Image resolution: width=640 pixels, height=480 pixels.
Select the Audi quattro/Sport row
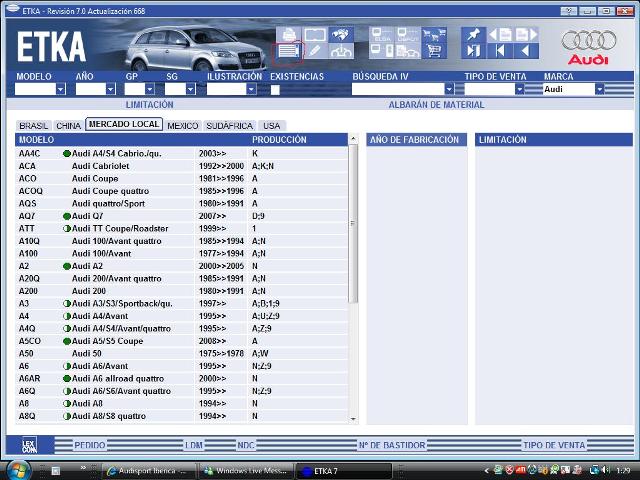[x=182, y=204]
